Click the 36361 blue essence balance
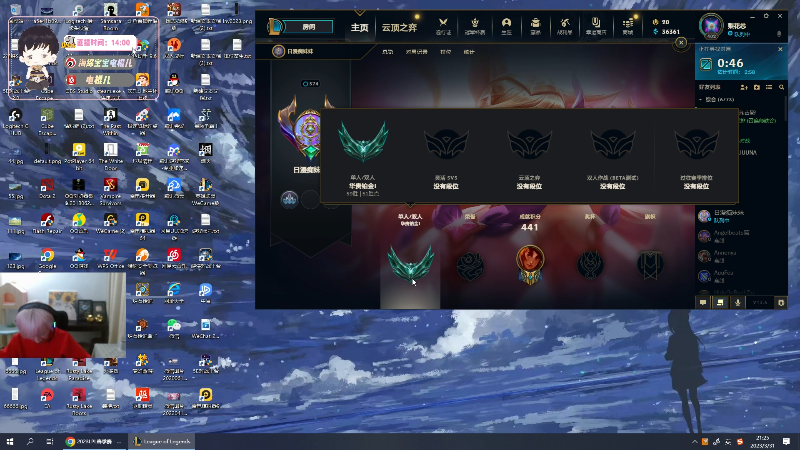Screen dimensions: 800x450 click(666, 32)
